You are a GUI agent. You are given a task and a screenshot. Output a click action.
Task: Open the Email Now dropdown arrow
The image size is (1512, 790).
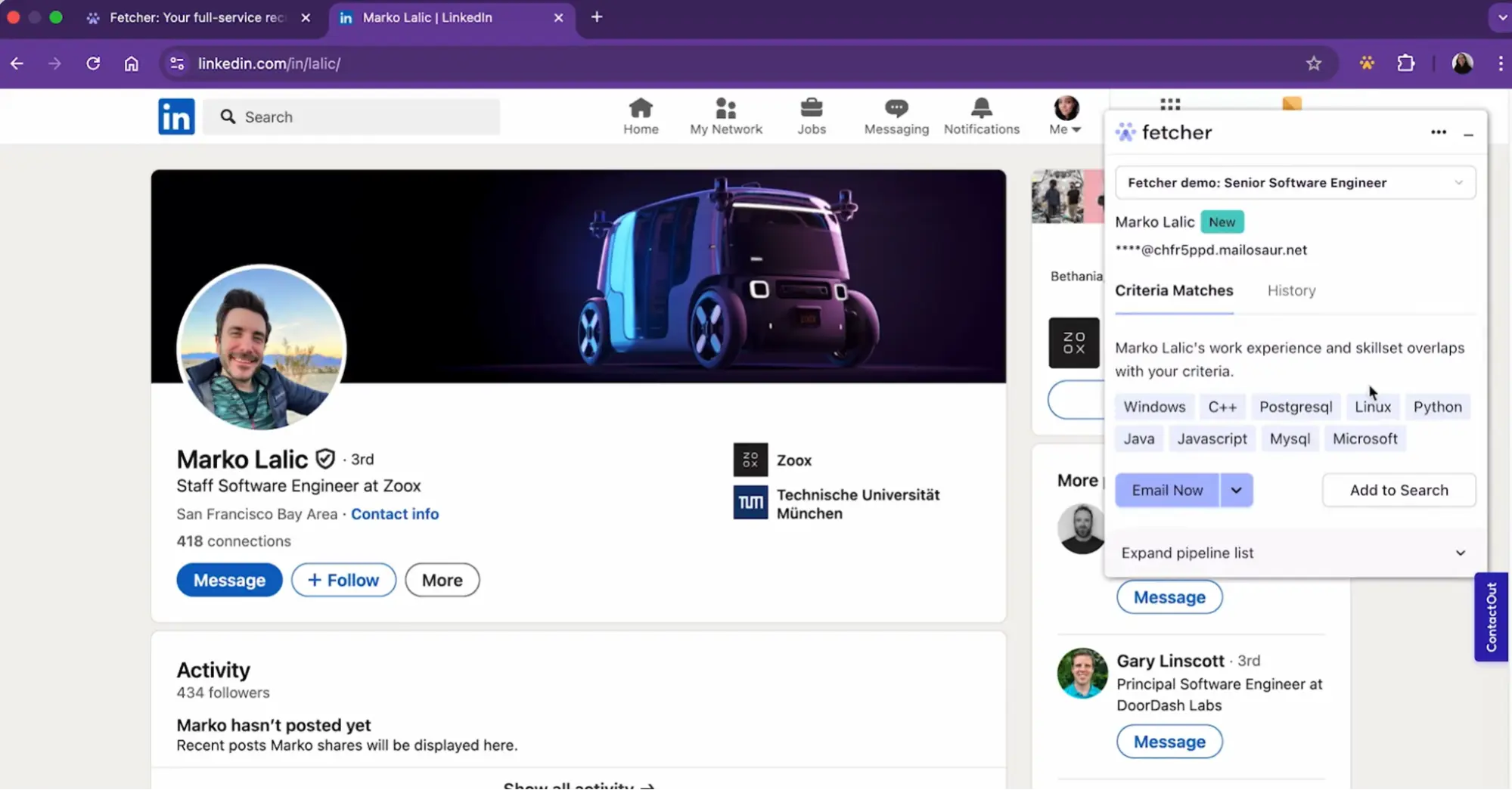pyautogui.click(x=1236, y=490)
